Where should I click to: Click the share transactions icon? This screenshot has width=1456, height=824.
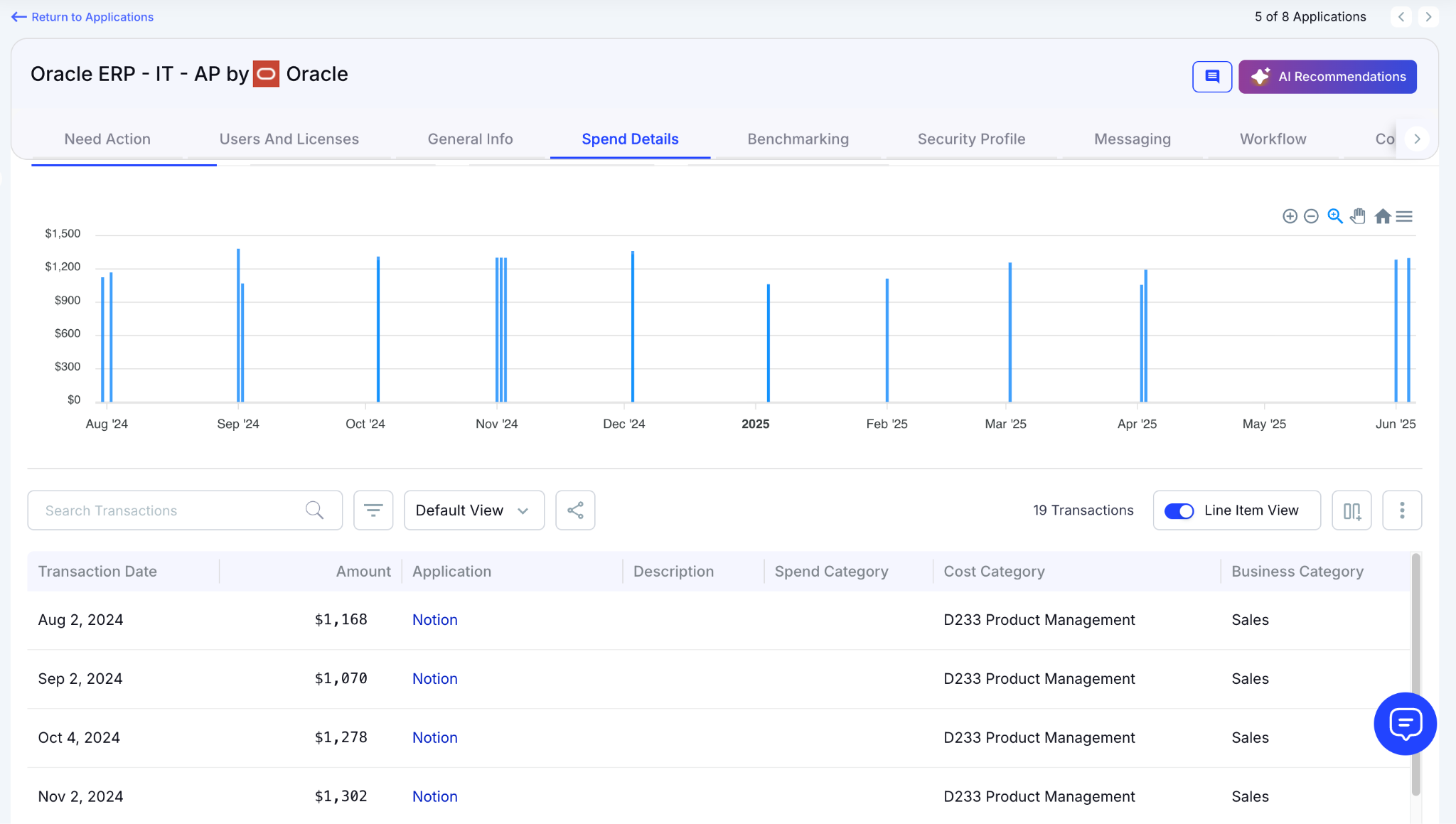[x=575, y=510]
